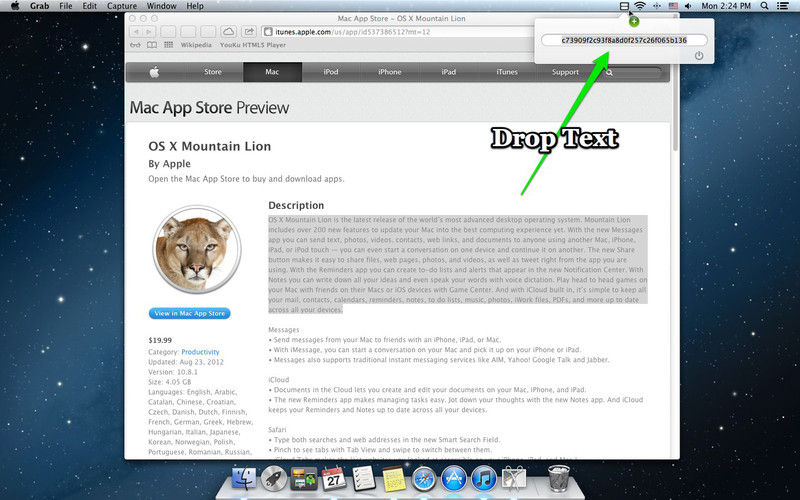800x500 pixels.
Task: Click the OS X Mountain Lion title
Action: click(x=210, y=146)
